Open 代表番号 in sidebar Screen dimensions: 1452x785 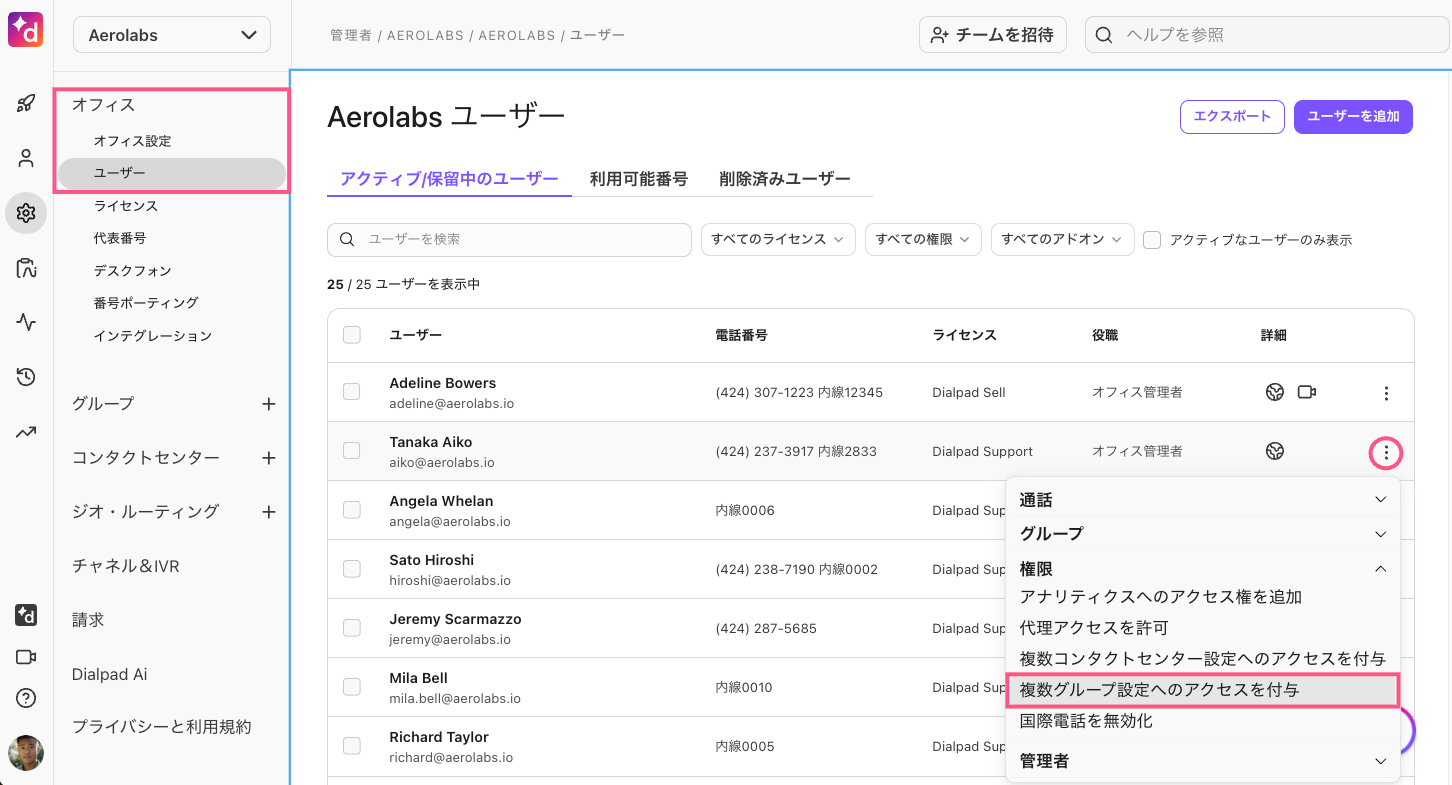tap(120, 238)
